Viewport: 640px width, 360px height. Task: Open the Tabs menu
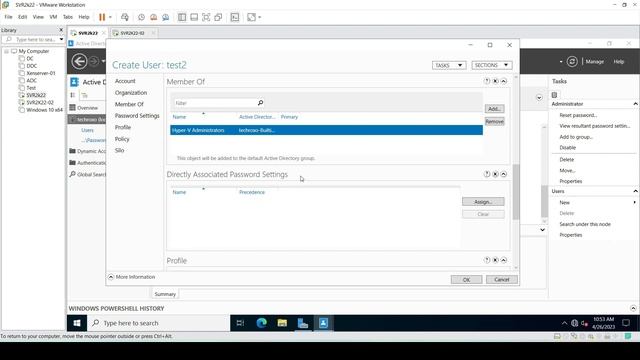(68, 17)
